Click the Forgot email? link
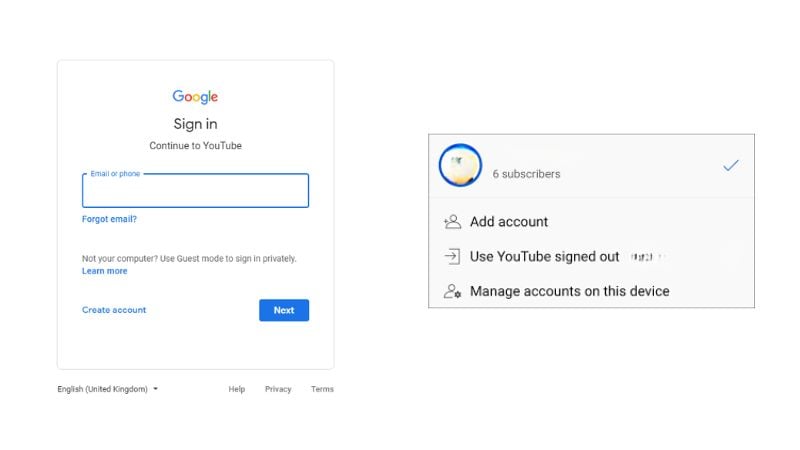 [x=109, y=219]
